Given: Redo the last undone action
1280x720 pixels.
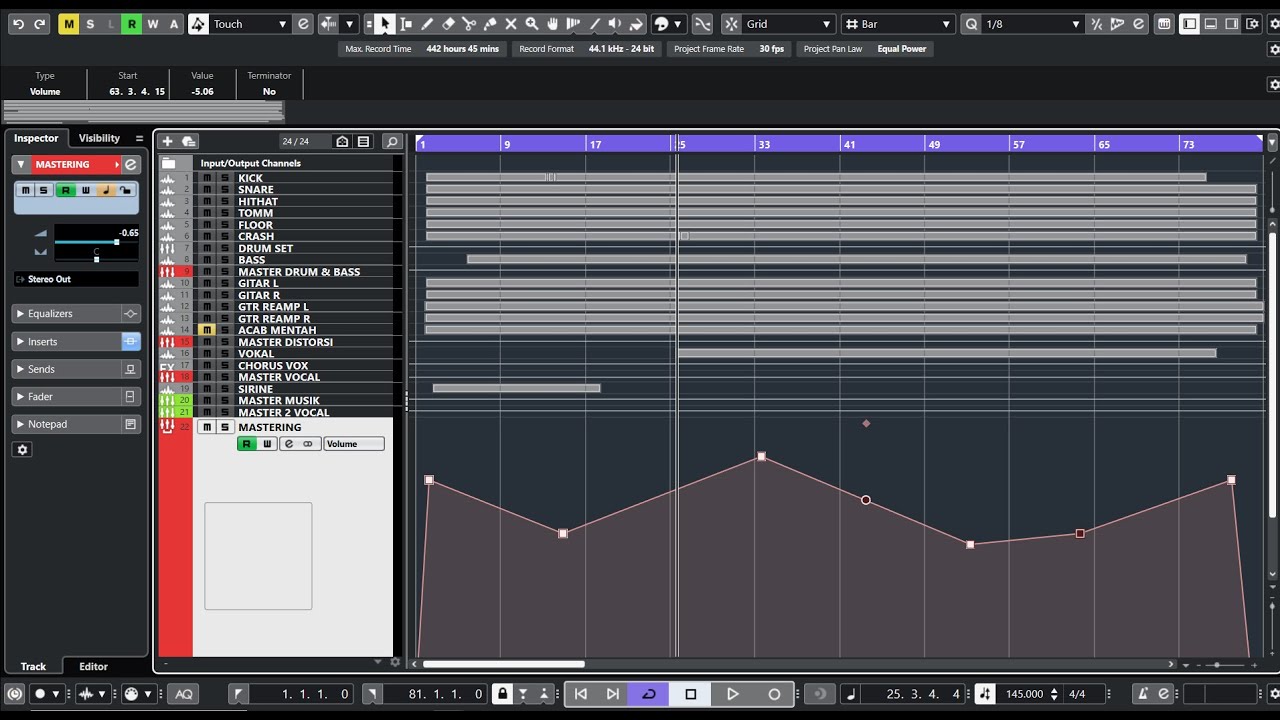Looking at the screenshot, I should (39, 24).
